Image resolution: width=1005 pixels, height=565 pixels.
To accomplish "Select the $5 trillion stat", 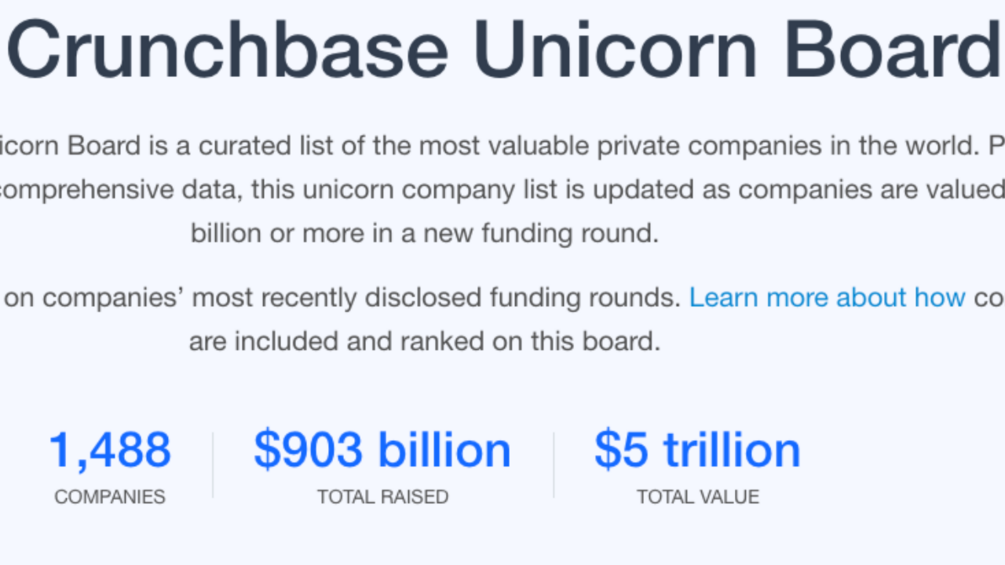I will [x=697, y=450].
